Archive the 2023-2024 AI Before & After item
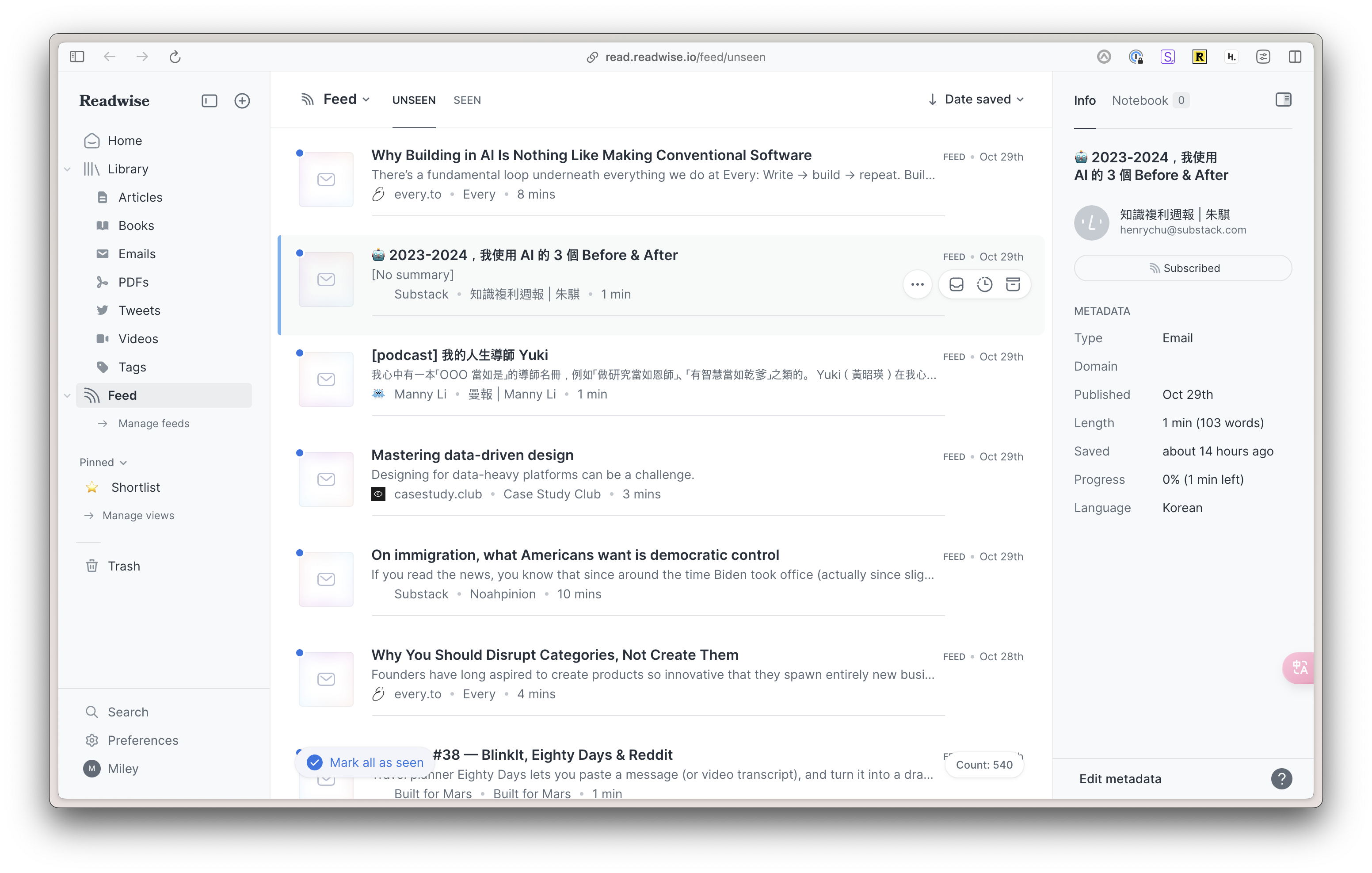Image resolution: width=1372 pixels, height=873 pixels. [1013, 284]
